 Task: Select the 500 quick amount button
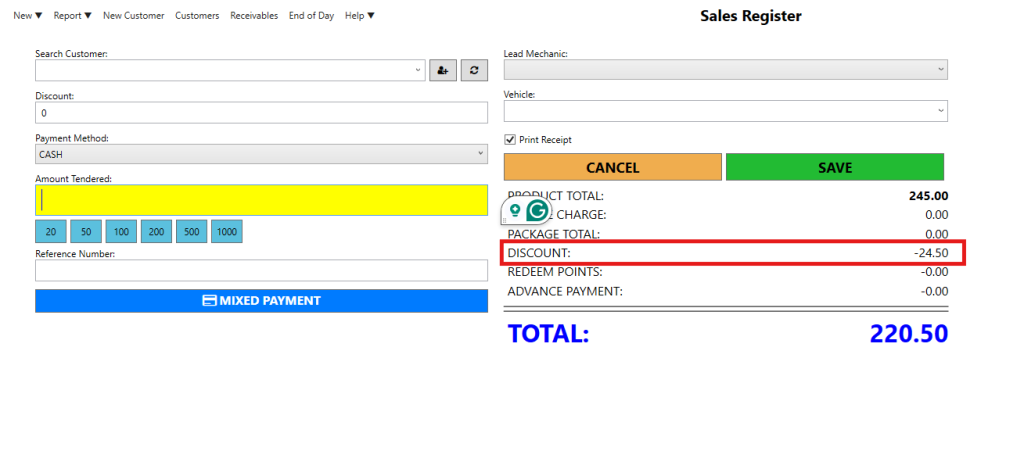coord(191,232)
